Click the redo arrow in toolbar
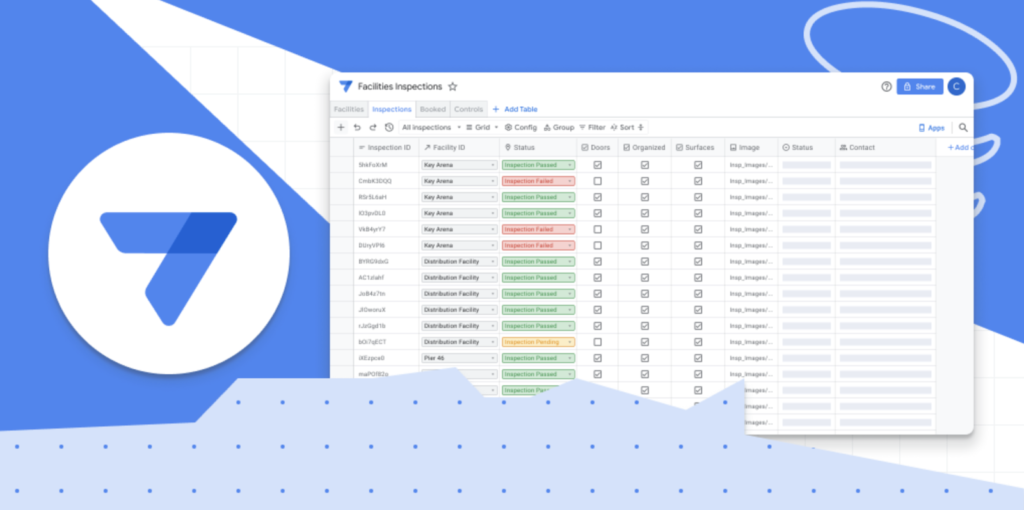 [x=373, y=128]
